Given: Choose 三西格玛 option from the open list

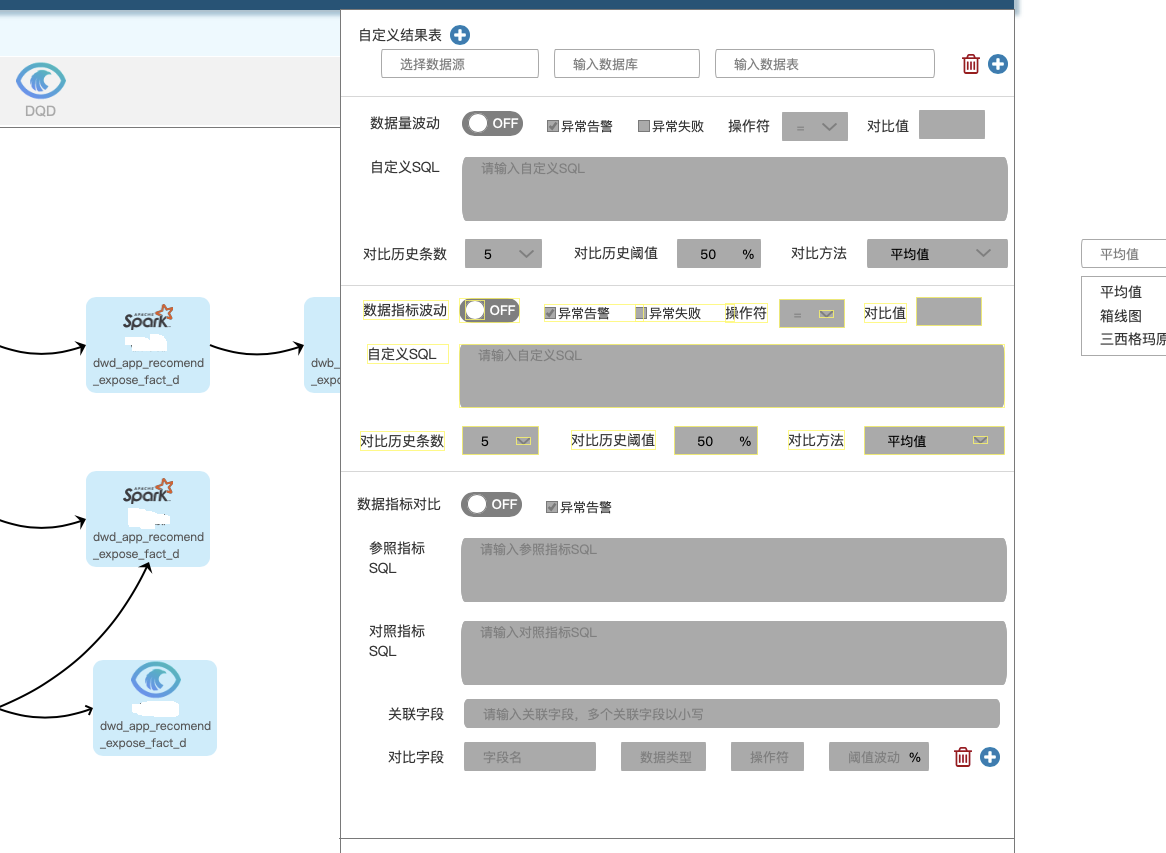Looking at the screenshot, I should (x=1133, y=339).
